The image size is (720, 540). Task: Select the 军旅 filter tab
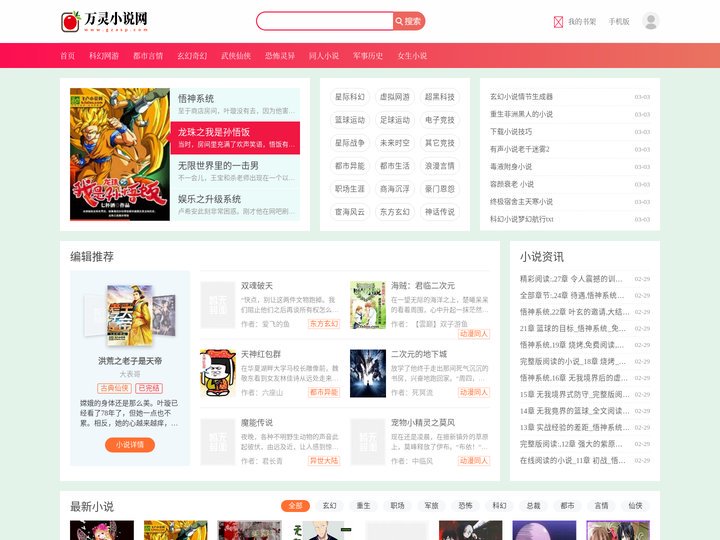tap(431, 506)
